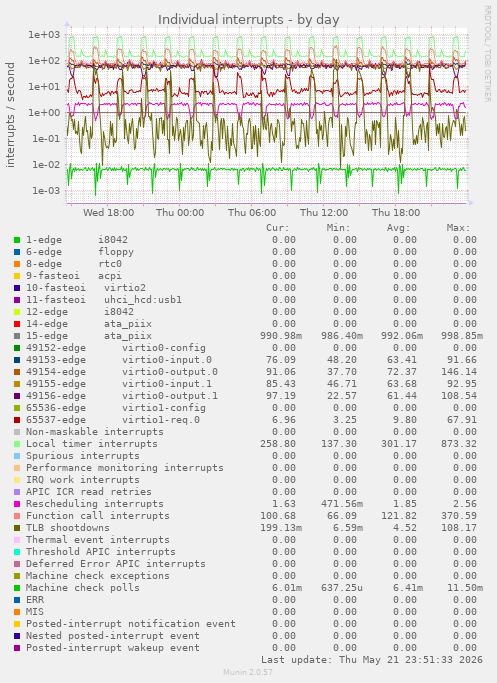
Task: Click the green 1-edge i8042 color swatch
Action: (17, 240)
